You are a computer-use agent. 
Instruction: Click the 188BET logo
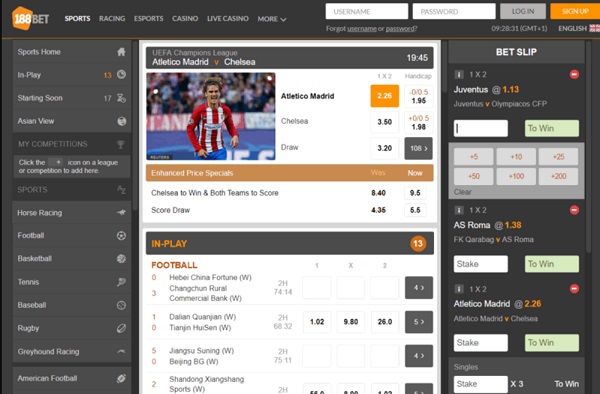click(31, 18)
